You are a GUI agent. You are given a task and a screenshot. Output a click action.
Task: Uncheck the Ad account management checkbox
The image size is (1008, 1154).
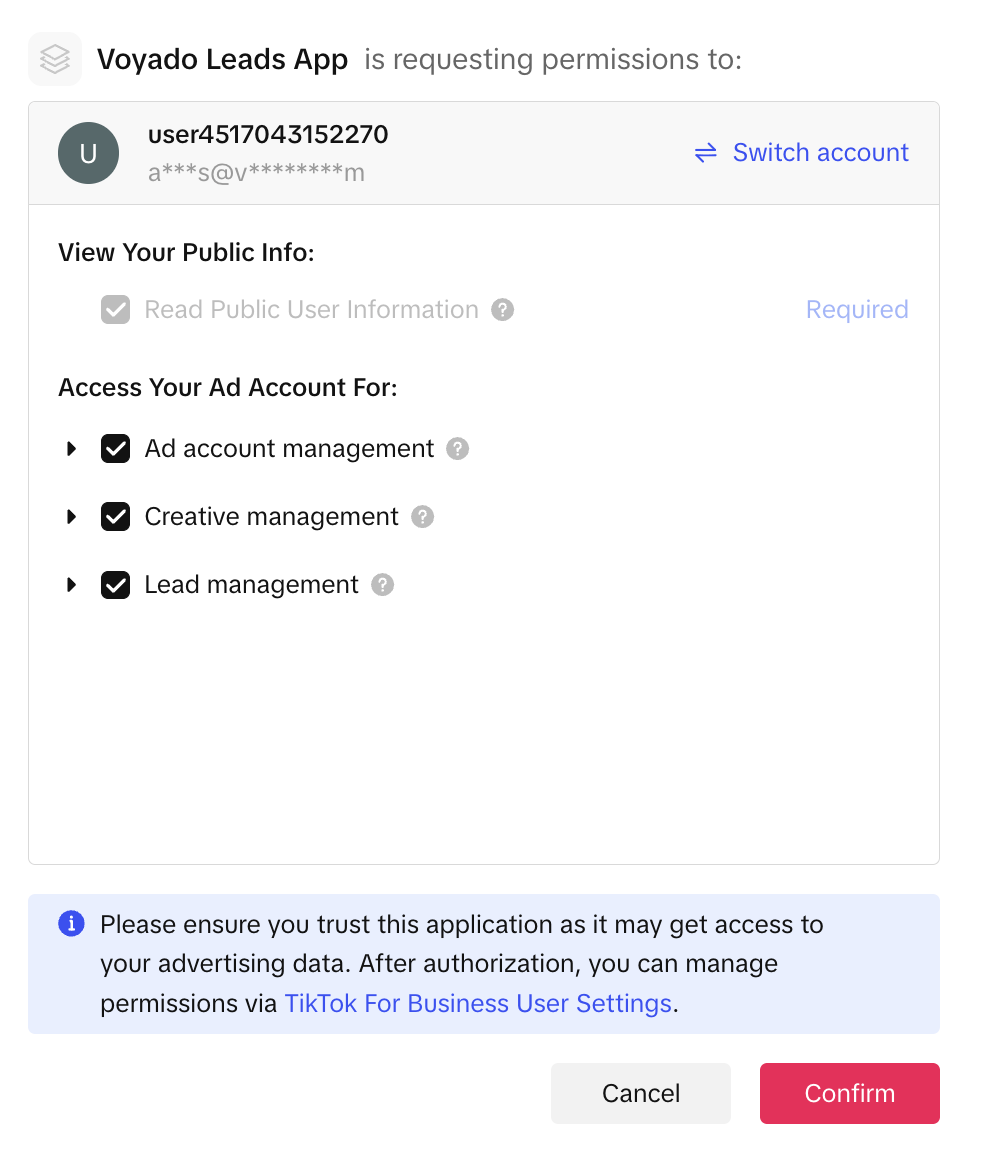click(116, 449)
